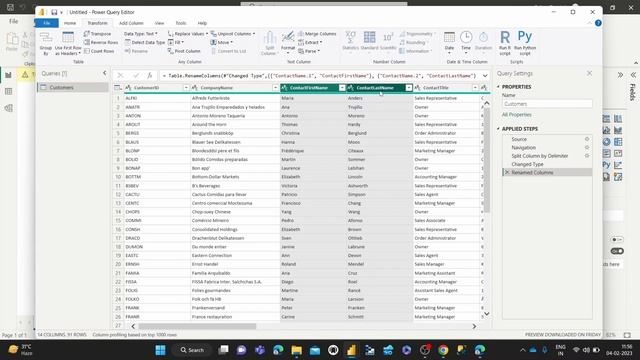
Task: Click Use First Row as Headers
Action: (68, 43)
